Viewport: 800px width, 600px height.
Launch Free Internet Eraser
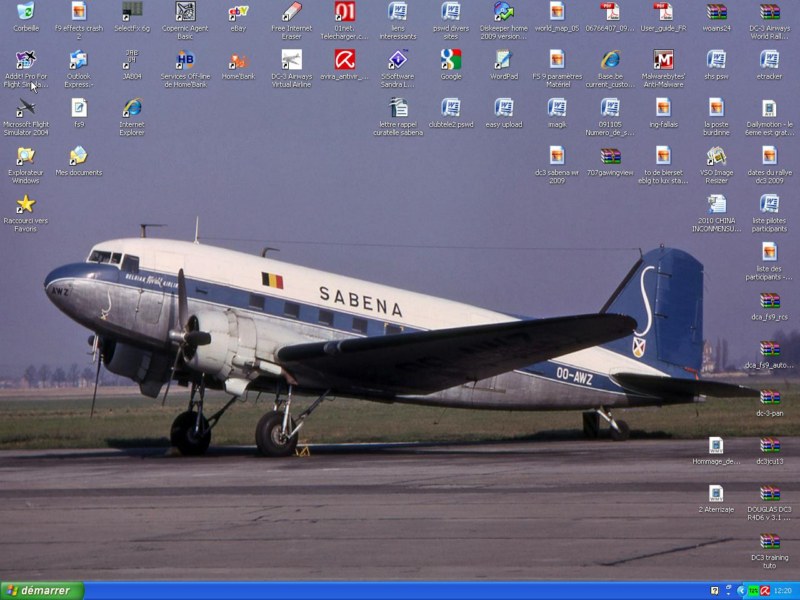point(291,11)
